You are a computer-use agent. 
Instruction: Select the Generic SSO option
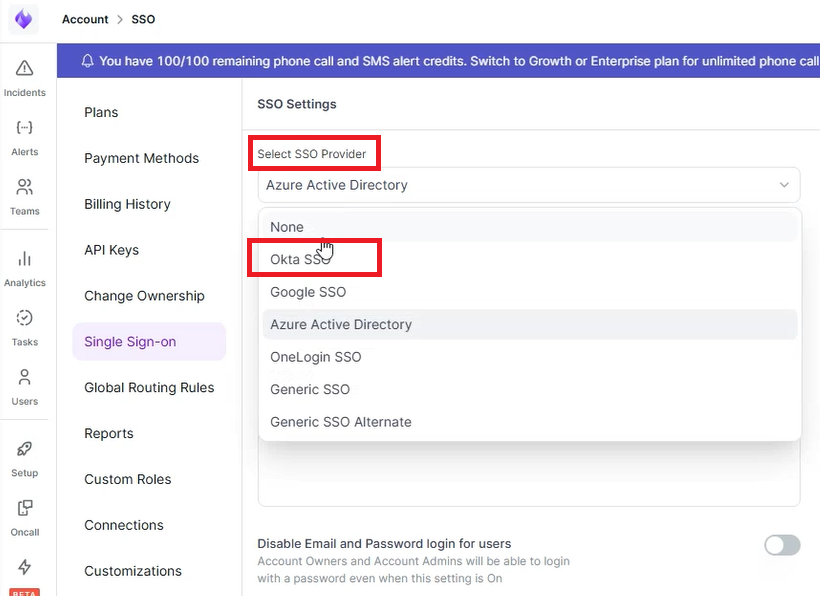coord(530,389)
